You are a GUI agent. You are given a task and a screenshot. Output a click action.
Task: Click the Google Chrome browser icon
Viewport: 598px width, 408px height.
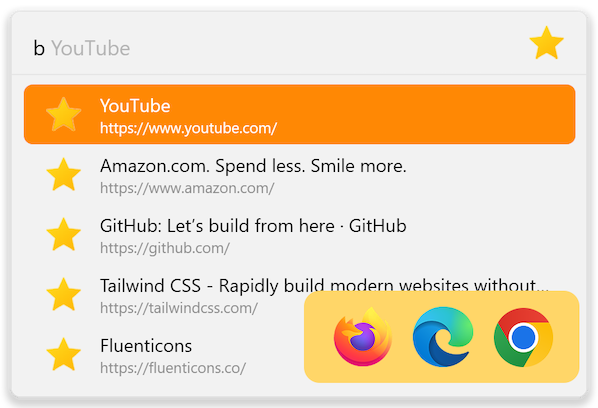point(523,337)
